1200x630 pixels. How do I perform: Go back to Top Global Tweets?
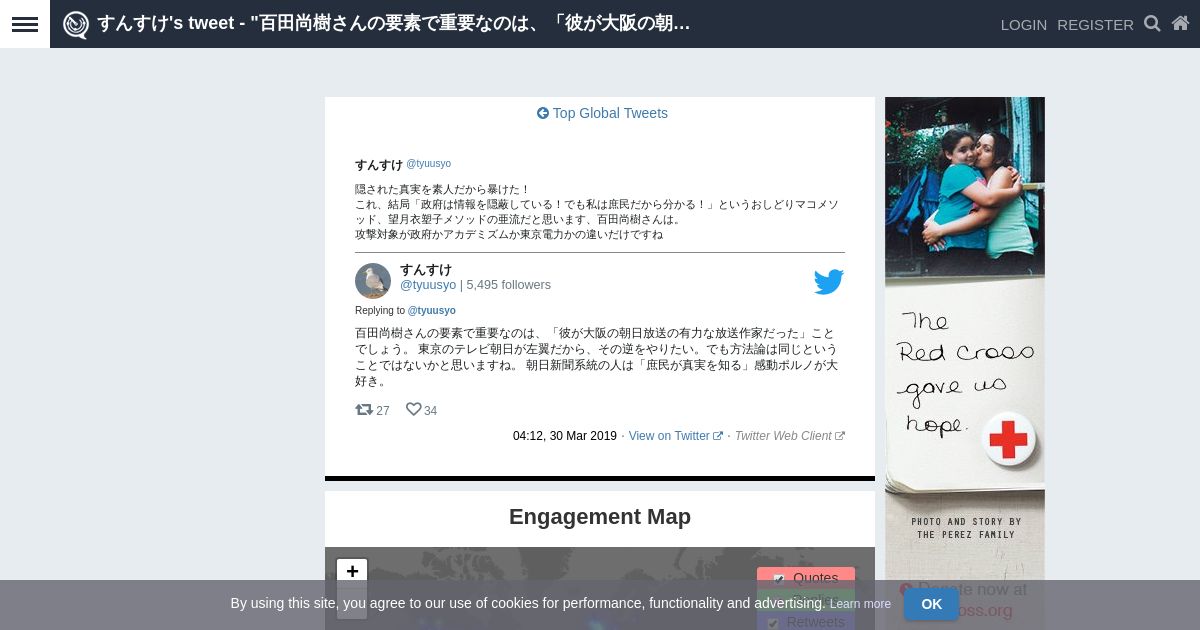602,113
